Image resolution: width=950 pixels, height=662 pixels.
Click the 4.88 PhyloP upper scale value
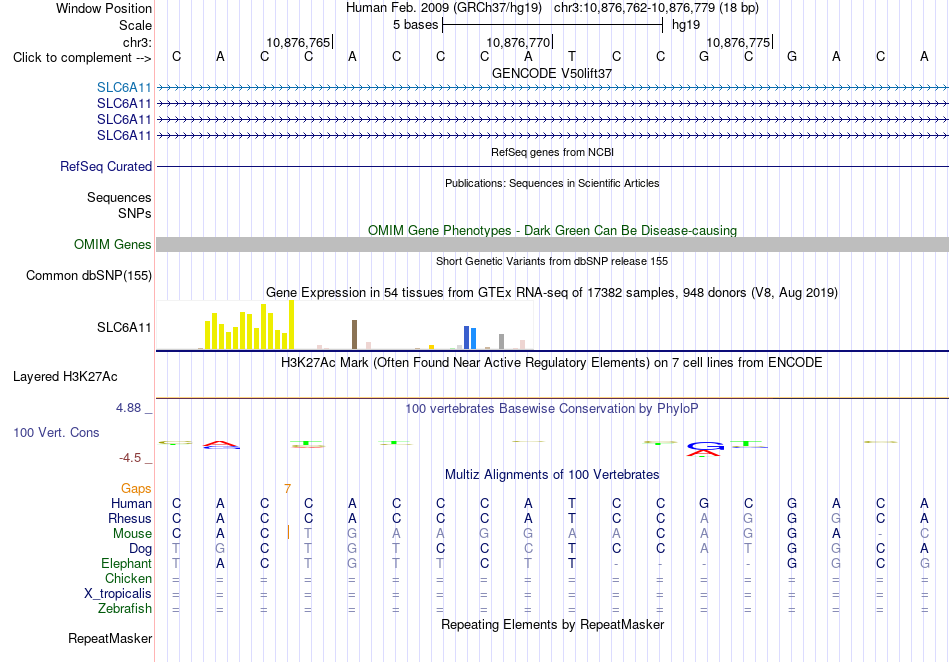[128, 408]
